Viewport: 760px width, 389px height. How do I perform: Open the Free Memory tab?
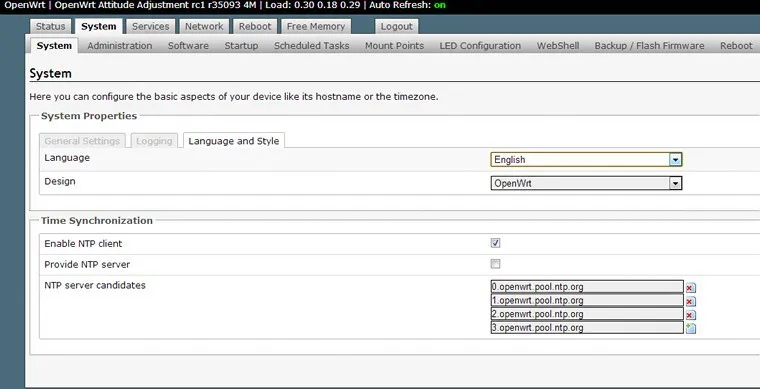316,27
